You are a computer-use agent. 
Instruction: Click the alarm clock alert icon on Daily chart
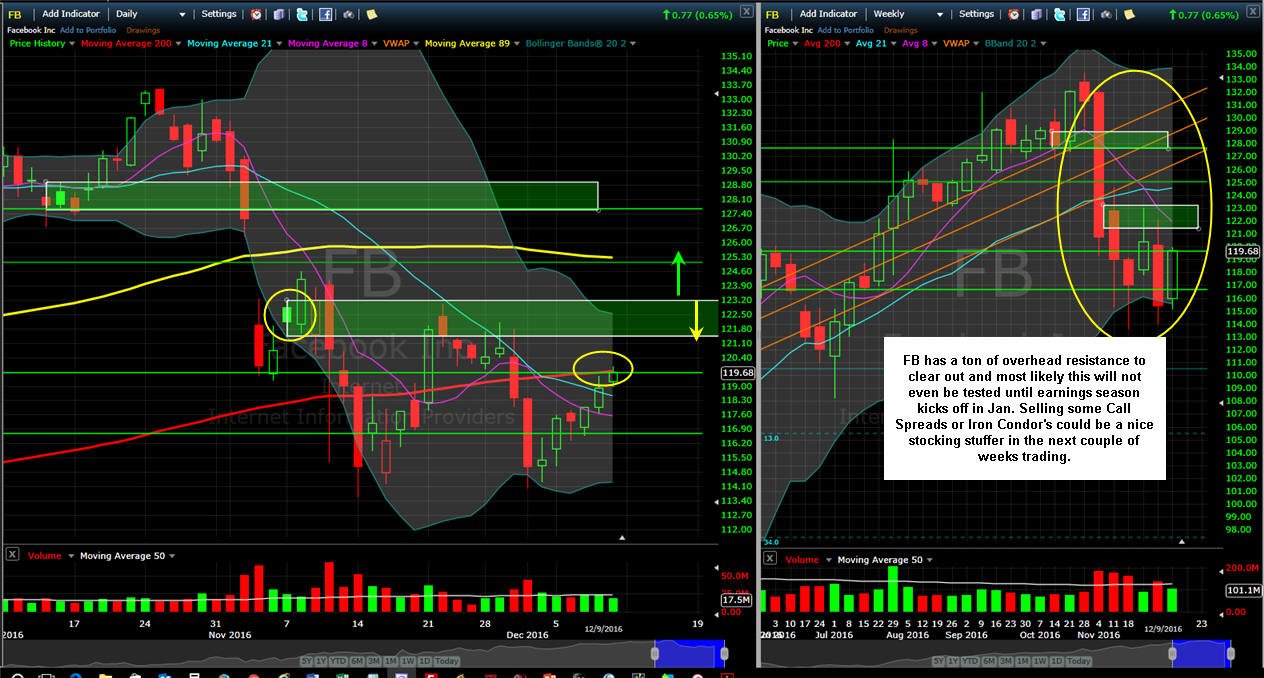click(256, 14)
